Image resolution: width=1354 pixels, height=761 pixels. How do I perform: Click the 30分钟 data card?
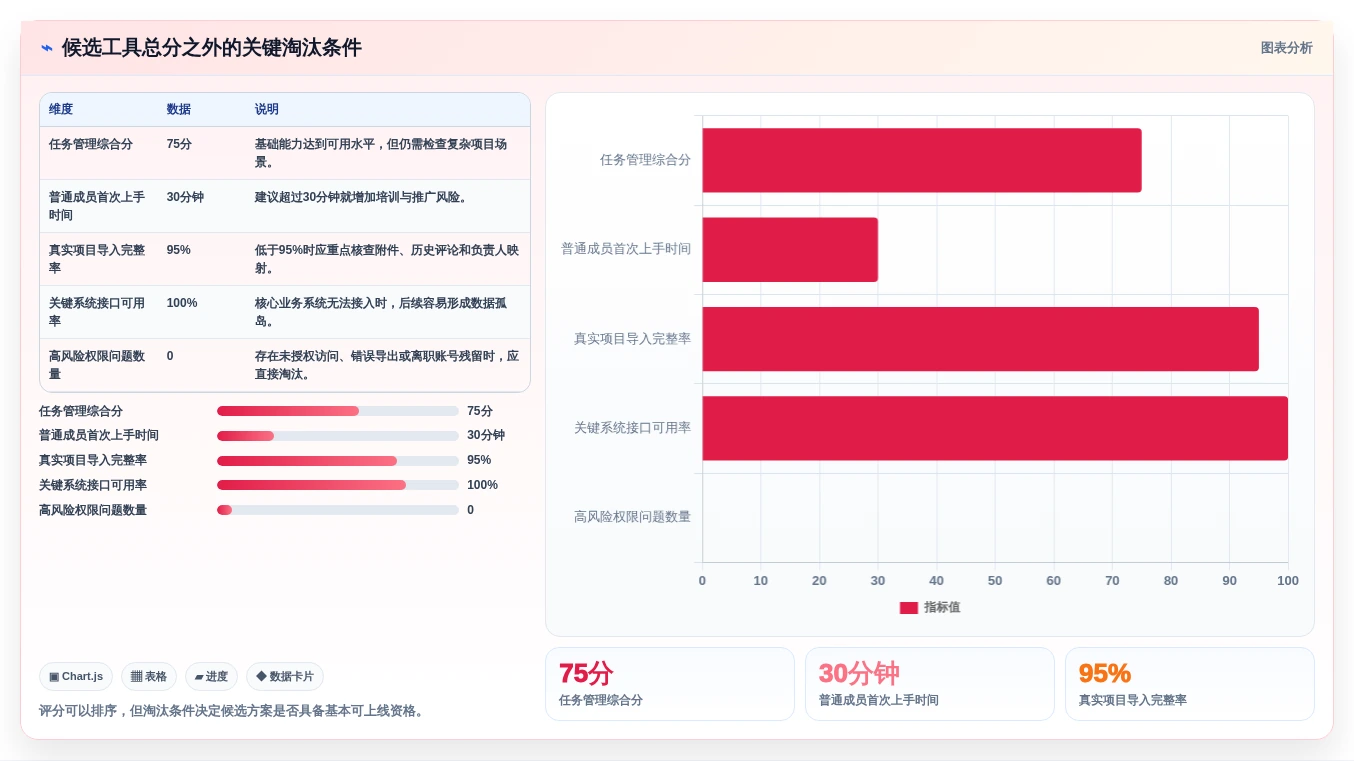click(x=930, y=684)
